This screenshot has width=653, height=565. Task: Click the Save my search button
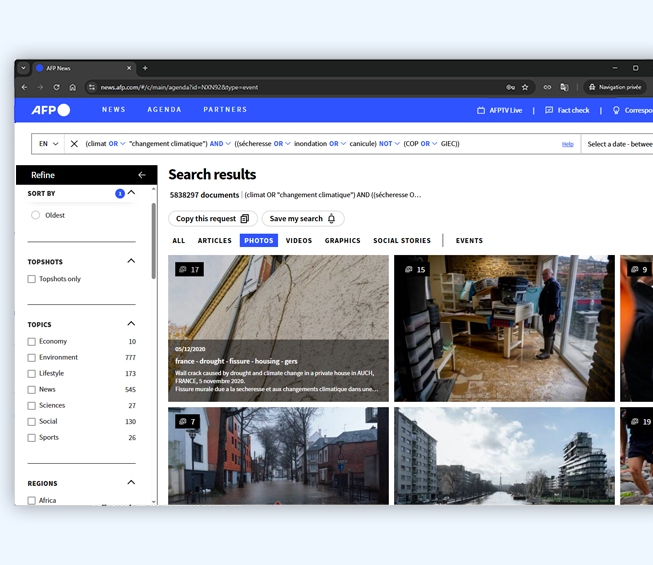click(303, 219)
